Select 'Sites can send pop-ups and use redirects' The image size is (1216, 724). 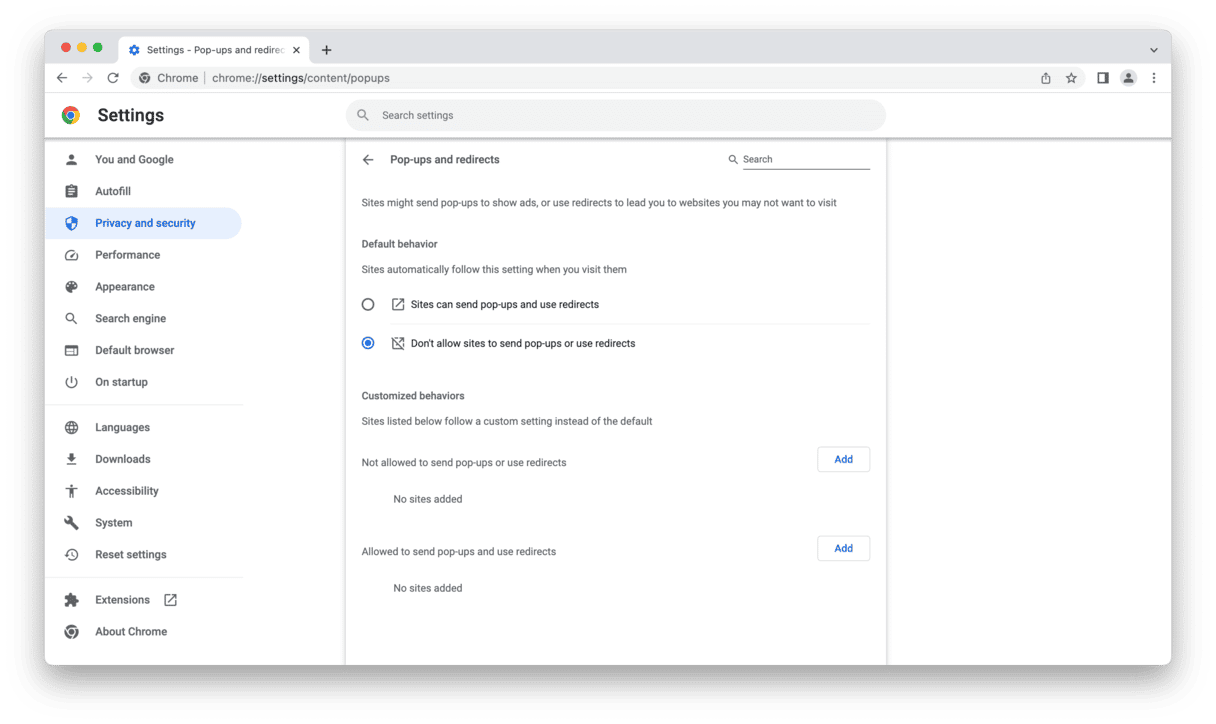(x=368, y=304)
